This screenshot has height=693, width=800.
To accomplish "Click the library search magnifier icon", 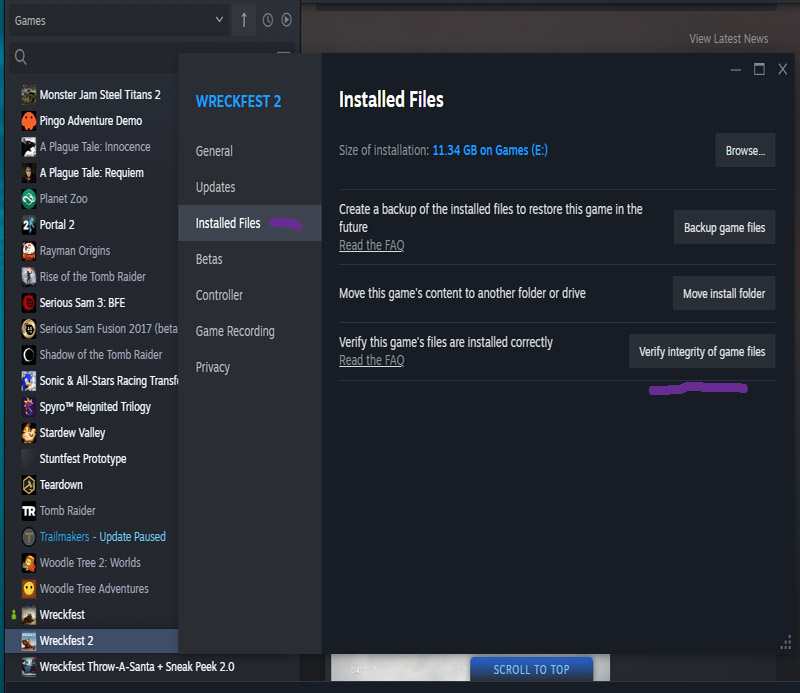I will point(20,57).
